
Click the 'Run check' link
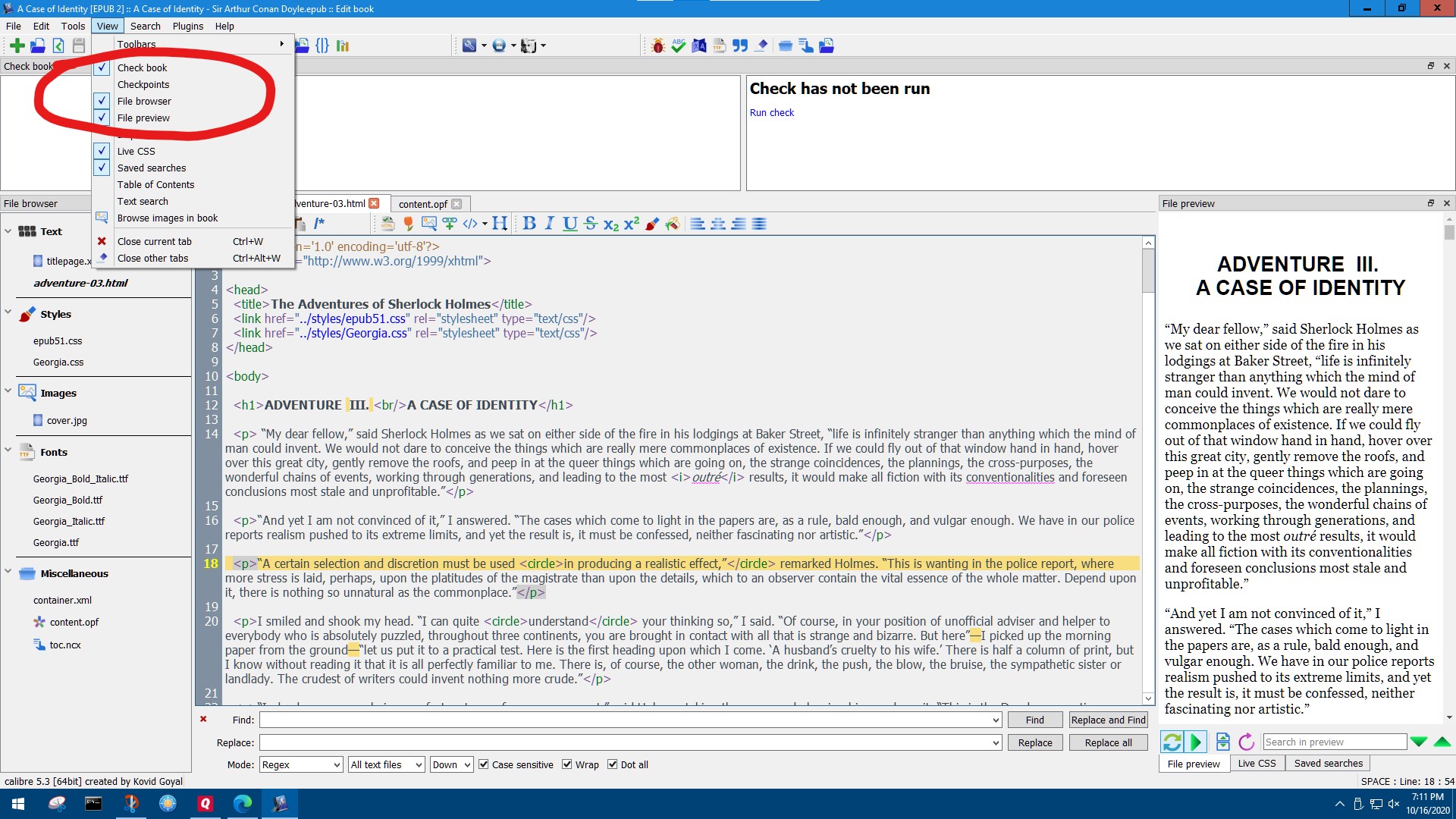[771, 112]
